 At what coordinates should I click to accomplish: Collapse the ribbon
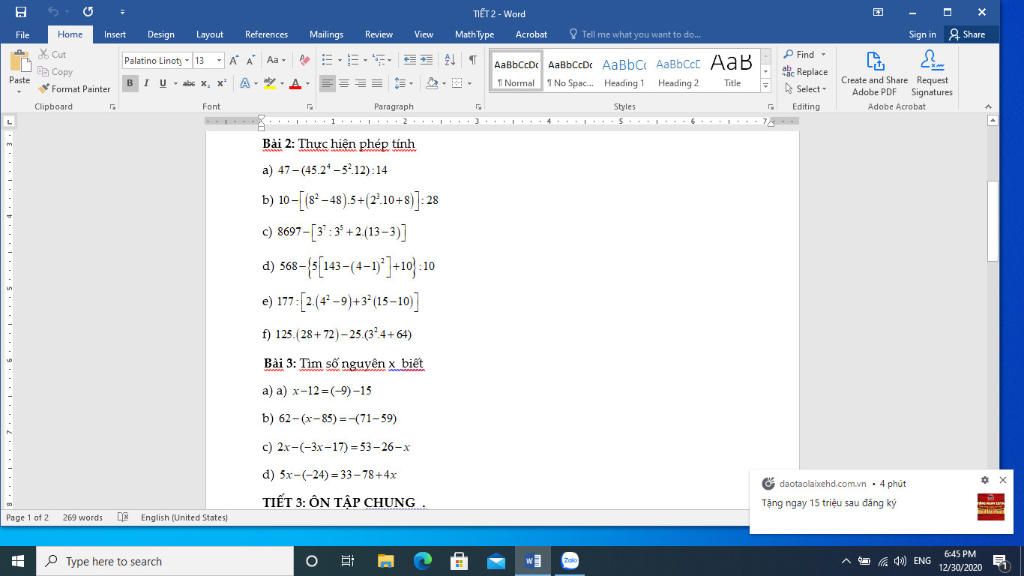[x=988, y=106]
